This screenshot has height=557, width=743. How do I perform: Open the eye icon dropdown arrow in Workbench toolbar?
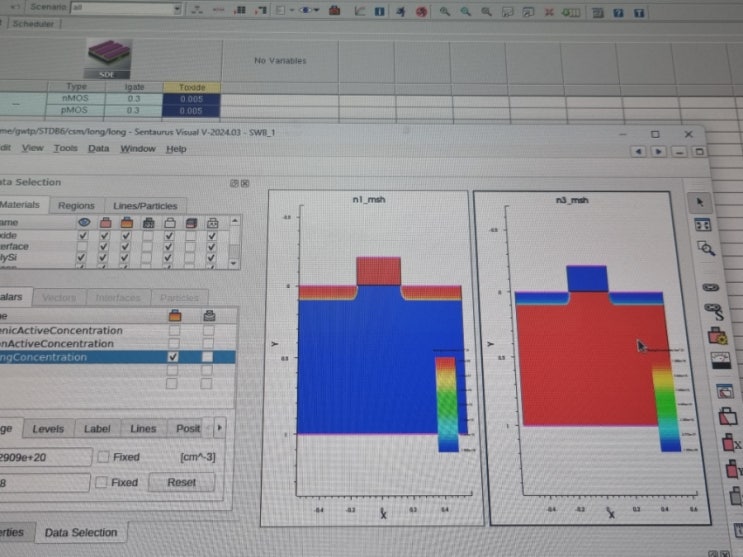(316, 10)
